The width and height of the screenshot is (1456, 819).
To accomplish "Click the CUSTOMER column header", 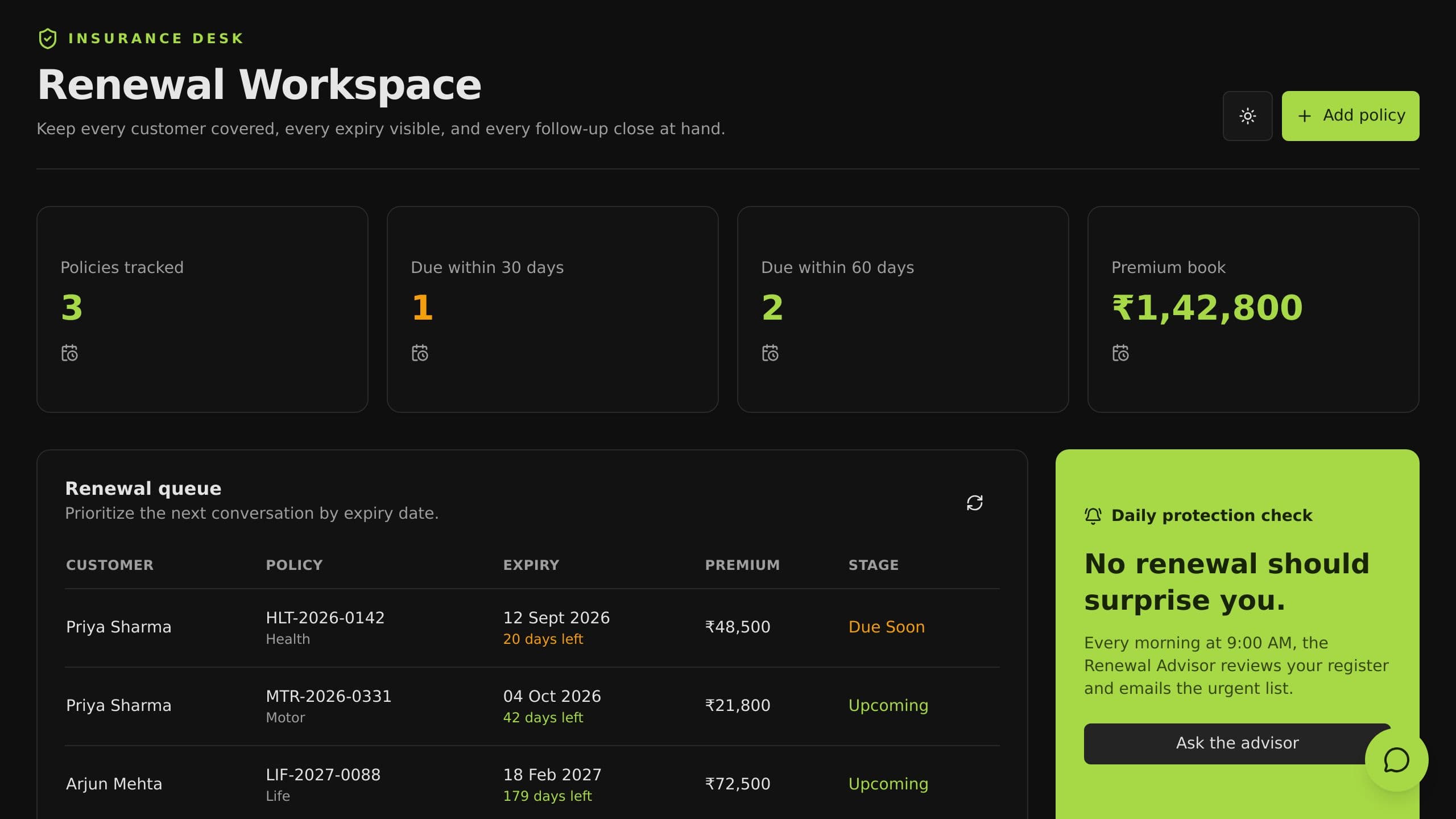I will [x=110, y=565].
